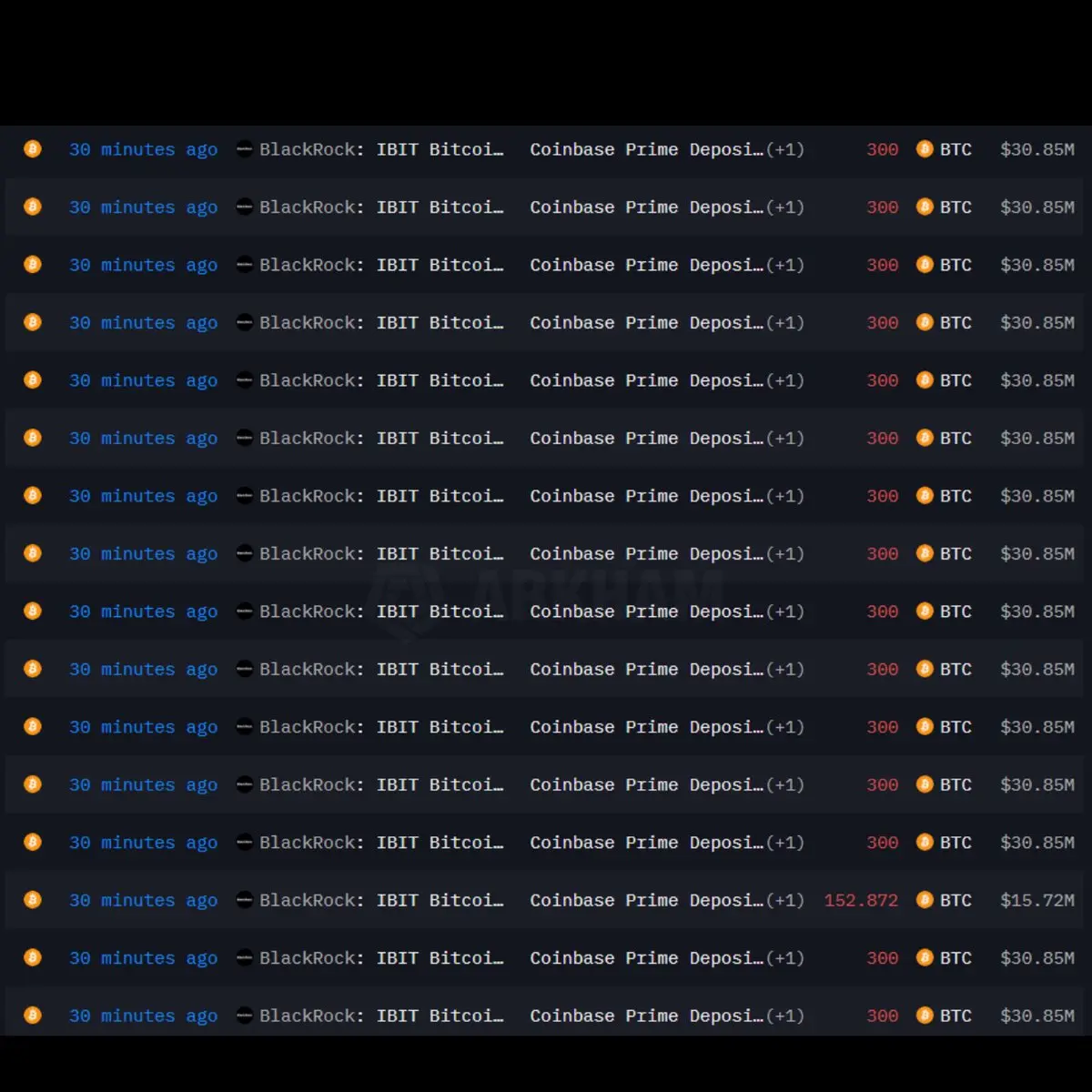The height and width of the screenshot is (1092, 1092).
Task: Expand the (+1) recipients in the 152.872 row
Action: (785, 900)
